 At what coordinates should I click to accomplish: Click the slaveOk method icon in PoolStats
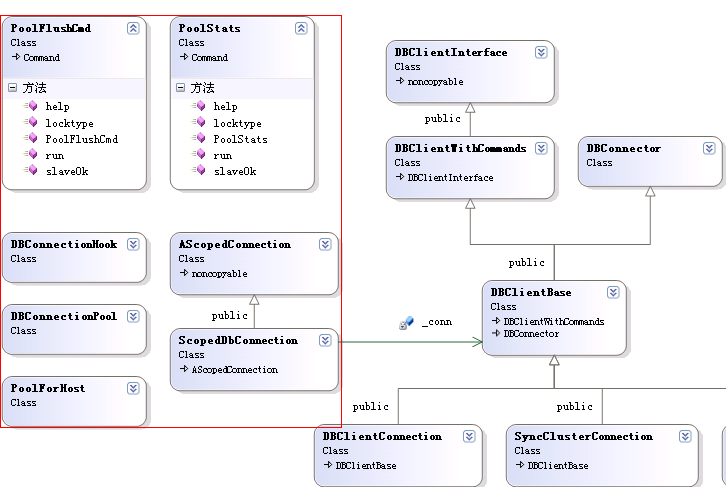(x=200, y=170)
